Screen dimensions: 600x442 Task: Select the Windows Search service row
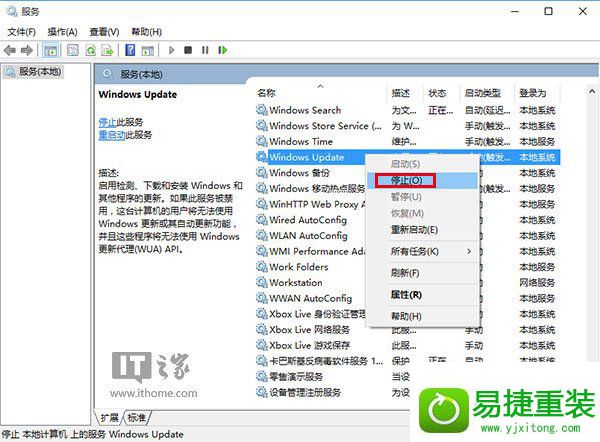pos(408,110)
